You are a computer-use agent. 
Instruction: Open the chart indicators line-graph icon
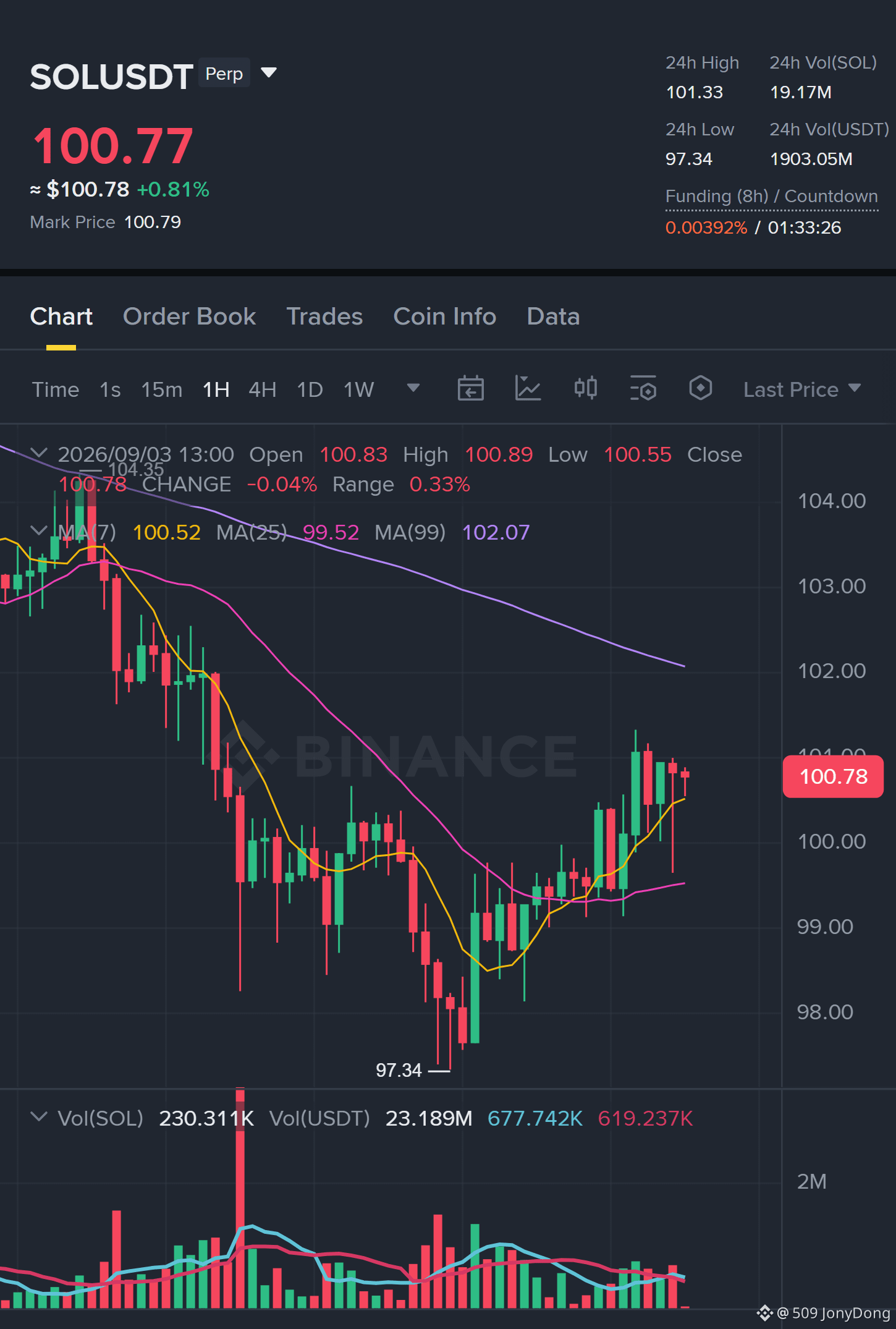tap(528, 389)
